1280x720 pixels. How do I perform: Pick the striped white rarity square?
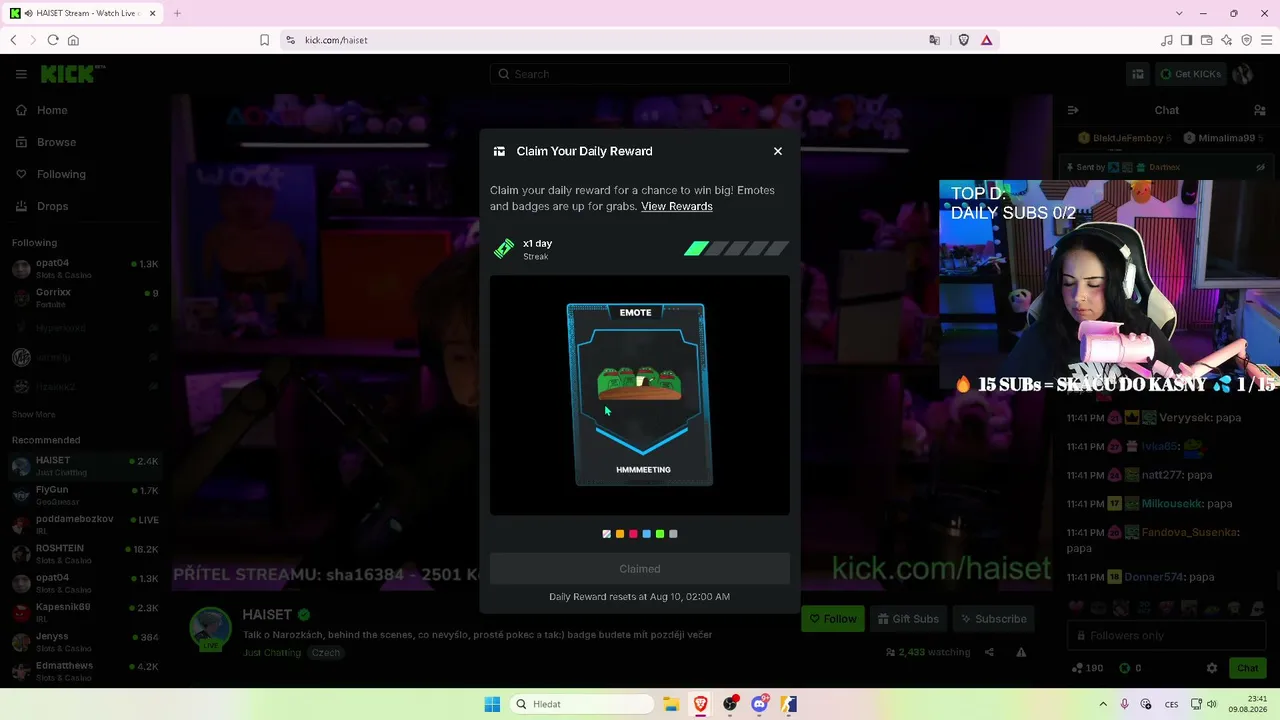[607, 534]
